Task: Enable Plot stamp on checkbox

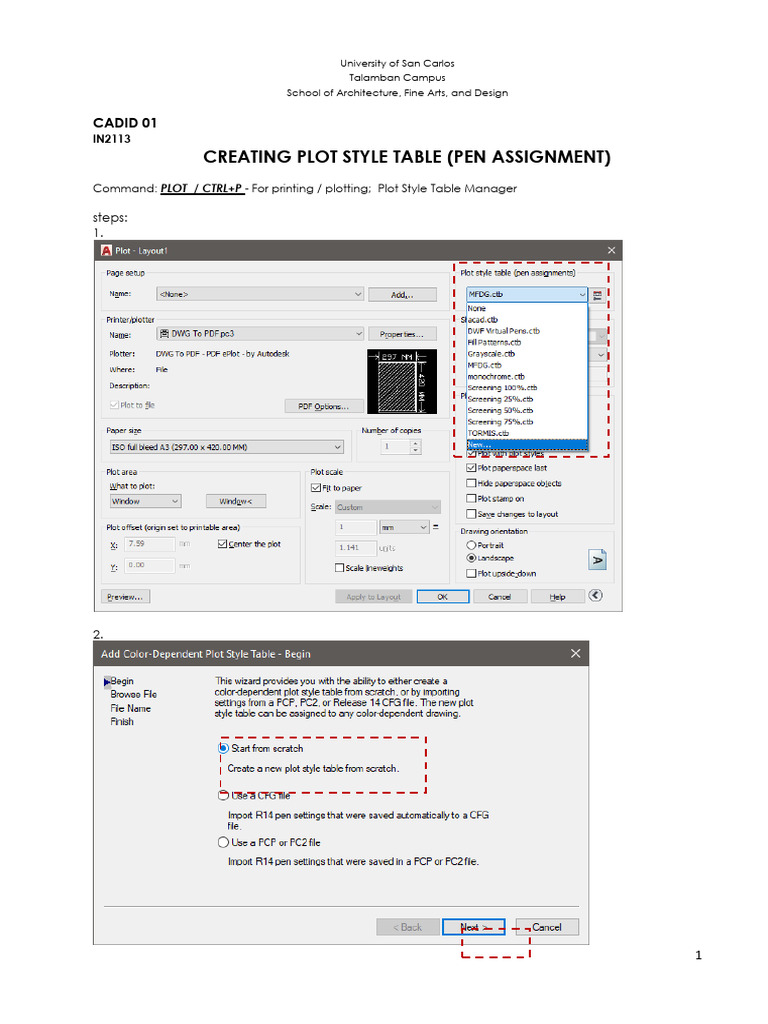Action: 471,498
